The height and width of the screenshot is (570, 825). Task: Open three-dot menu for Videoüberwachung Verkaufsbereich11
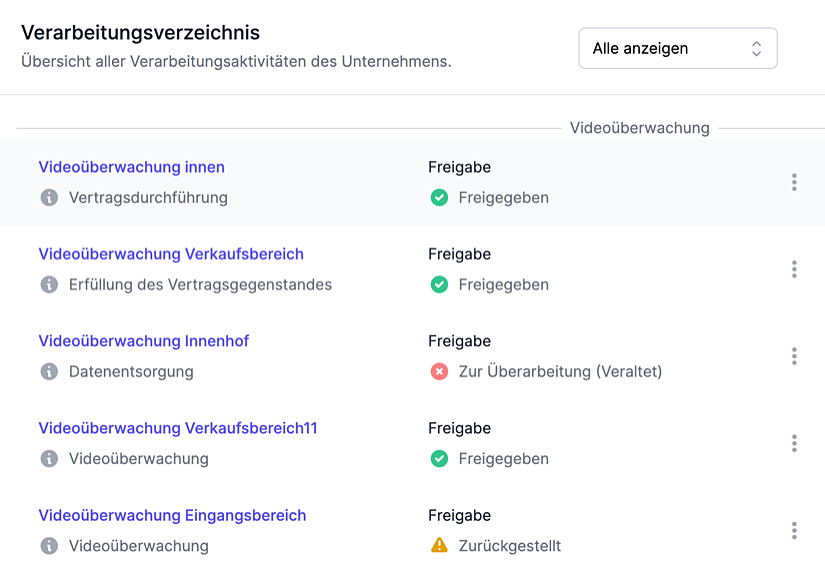pyautogui.click(x=794, y=443)
